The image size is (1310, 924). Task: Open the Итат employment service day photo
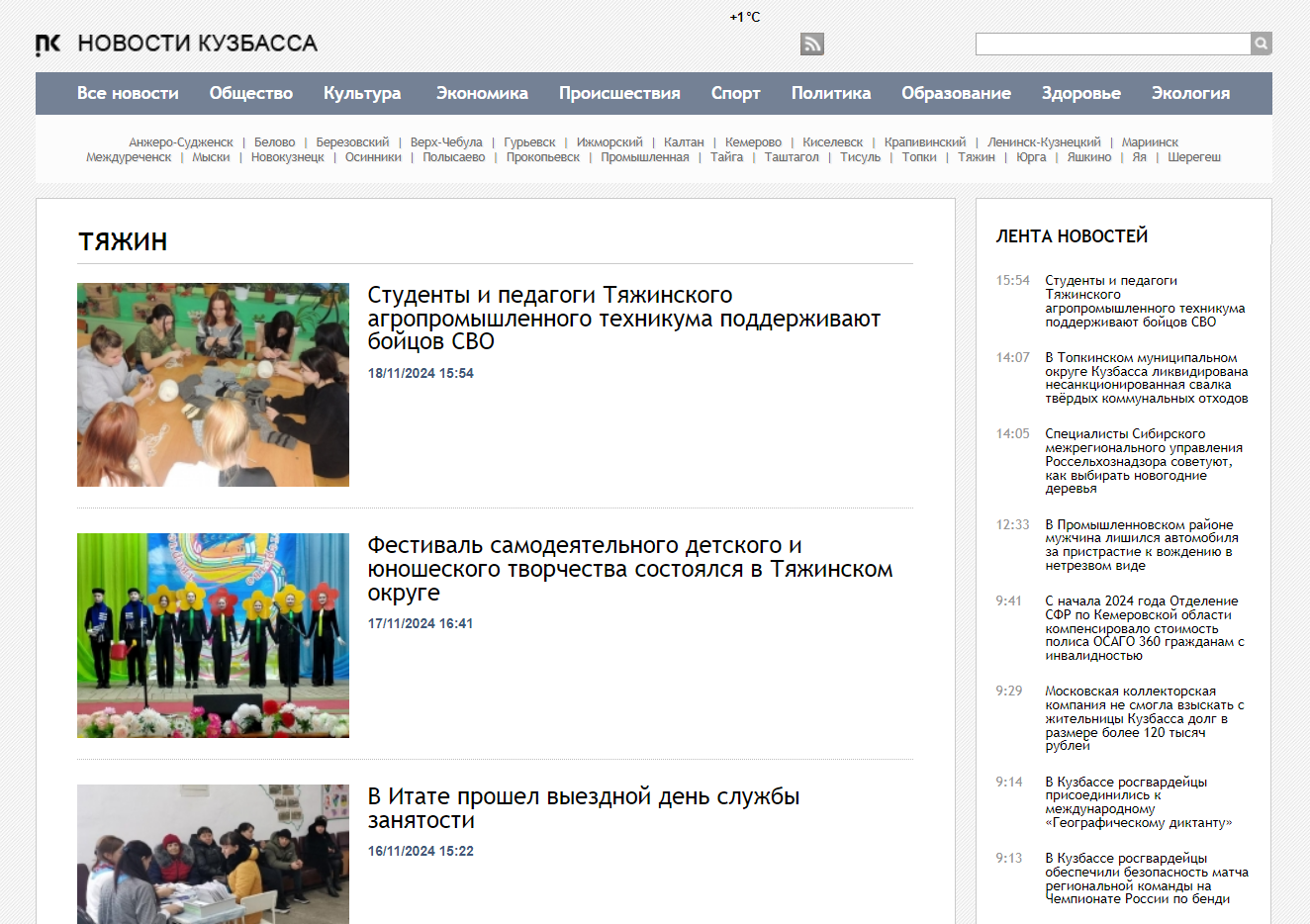tap(213, 854)
